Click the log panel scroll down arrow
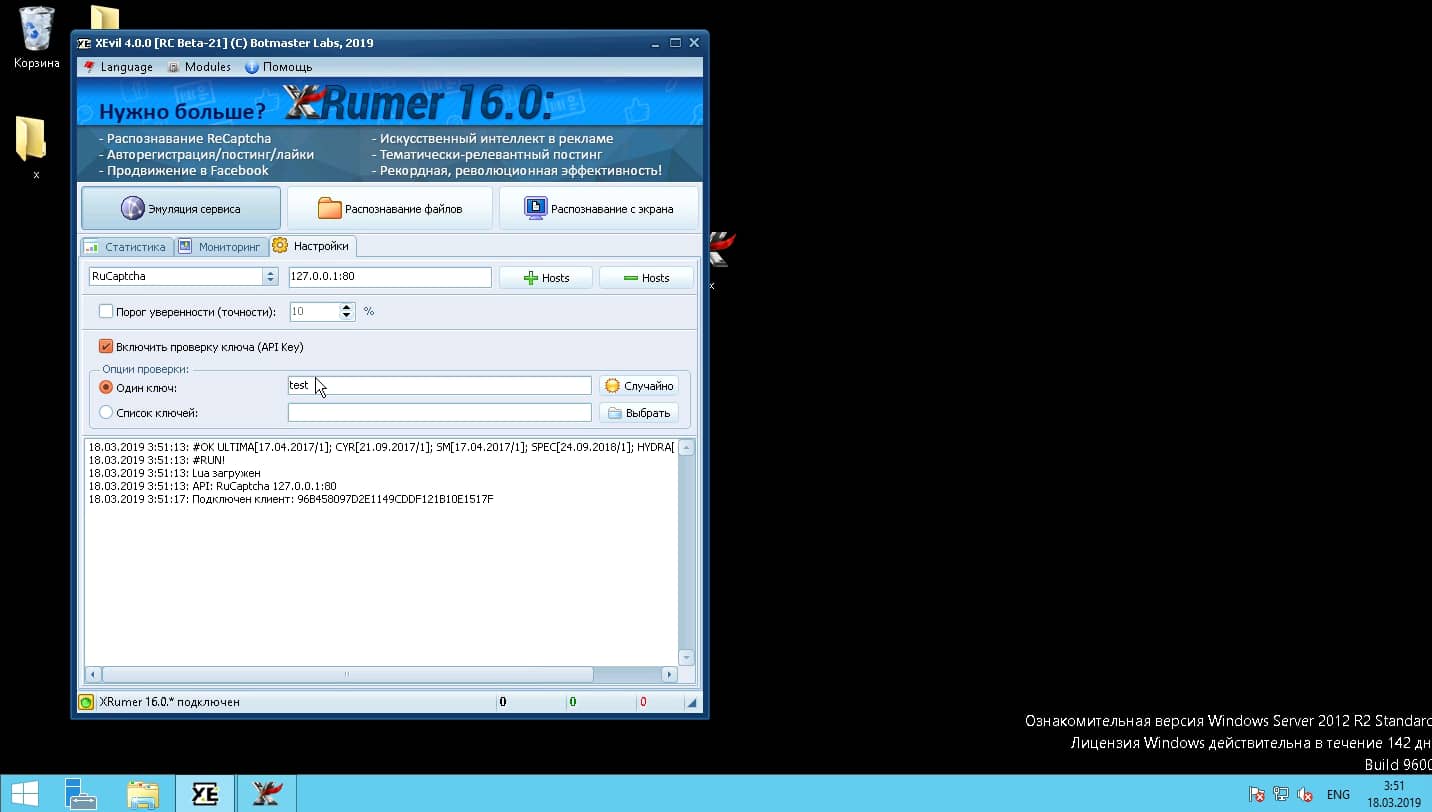Screen dimensions: 1432x812 coord(686,657)
